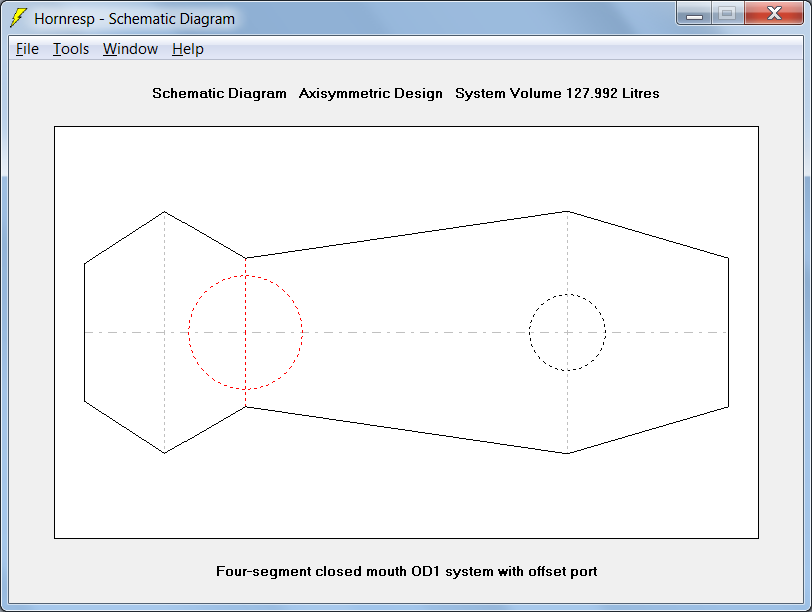Click the Hornresp lightning bolt title icon

[x=18, y=18]
